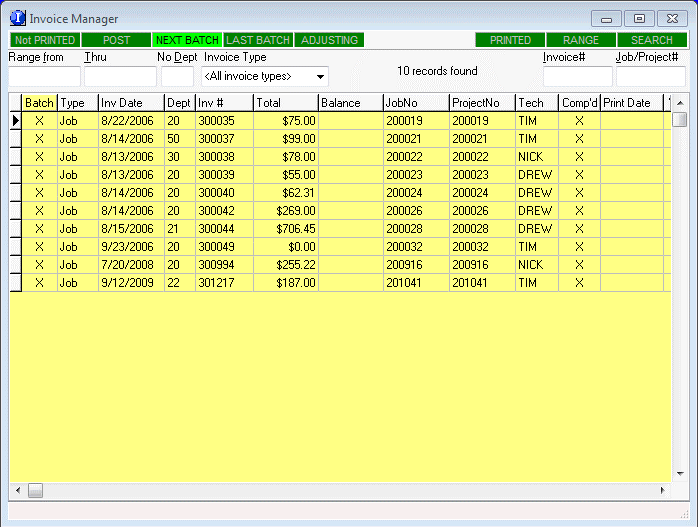The height and width of the screenshot is (527, 698).
Task: Click the SEARCH button
Action: pyautogui.click(x=652, y=40)
